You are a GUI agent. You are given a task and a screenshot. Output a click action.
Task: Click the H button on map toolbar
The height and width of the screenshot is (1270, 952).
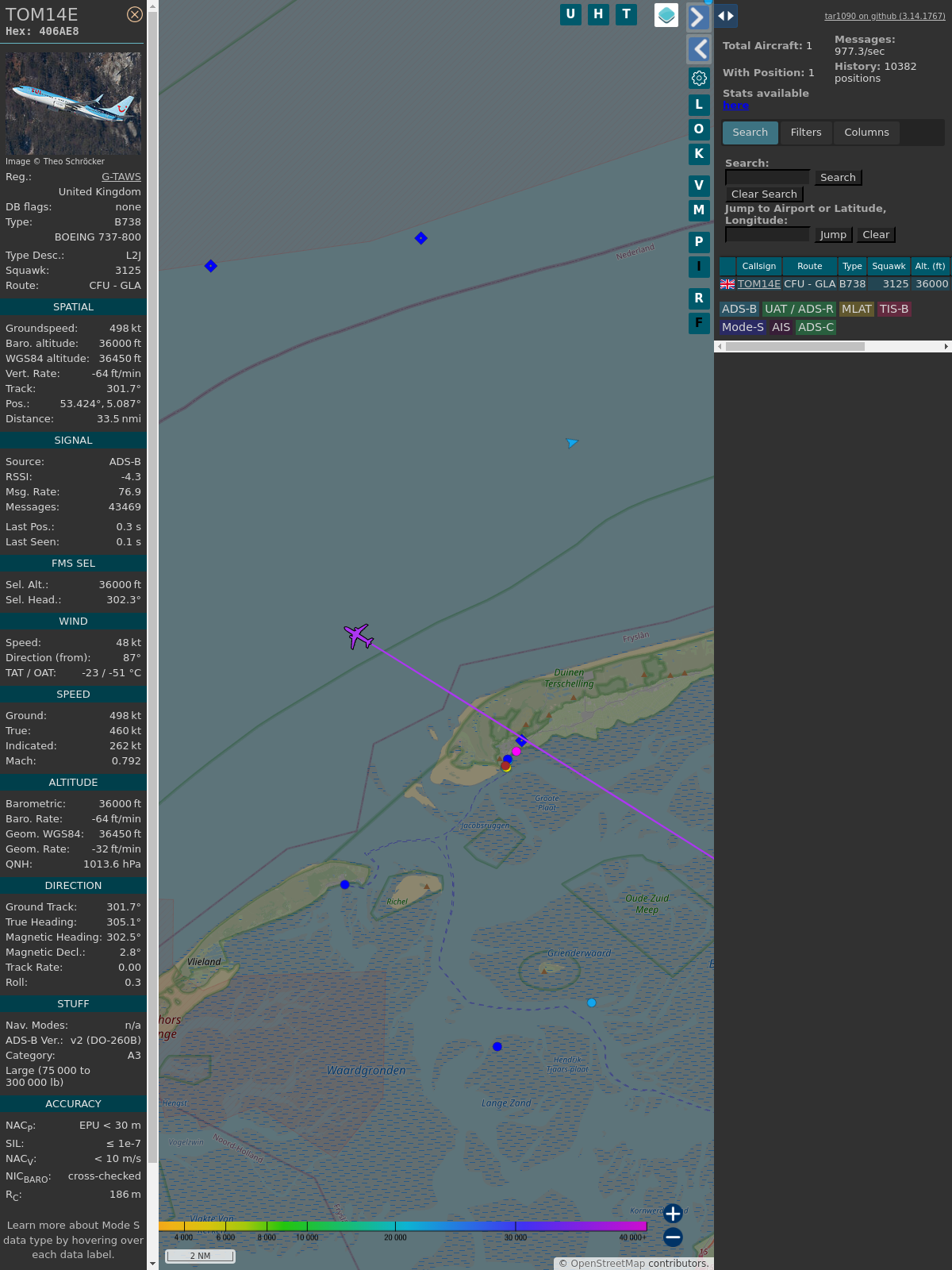pyautogui.click(x=598, y=14)
